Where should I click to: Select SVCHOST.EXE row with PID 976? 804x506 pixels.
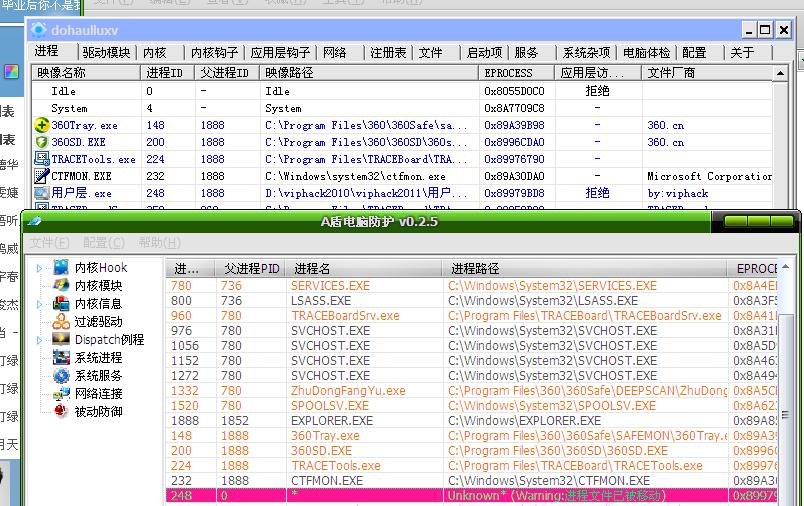[472, 331]
